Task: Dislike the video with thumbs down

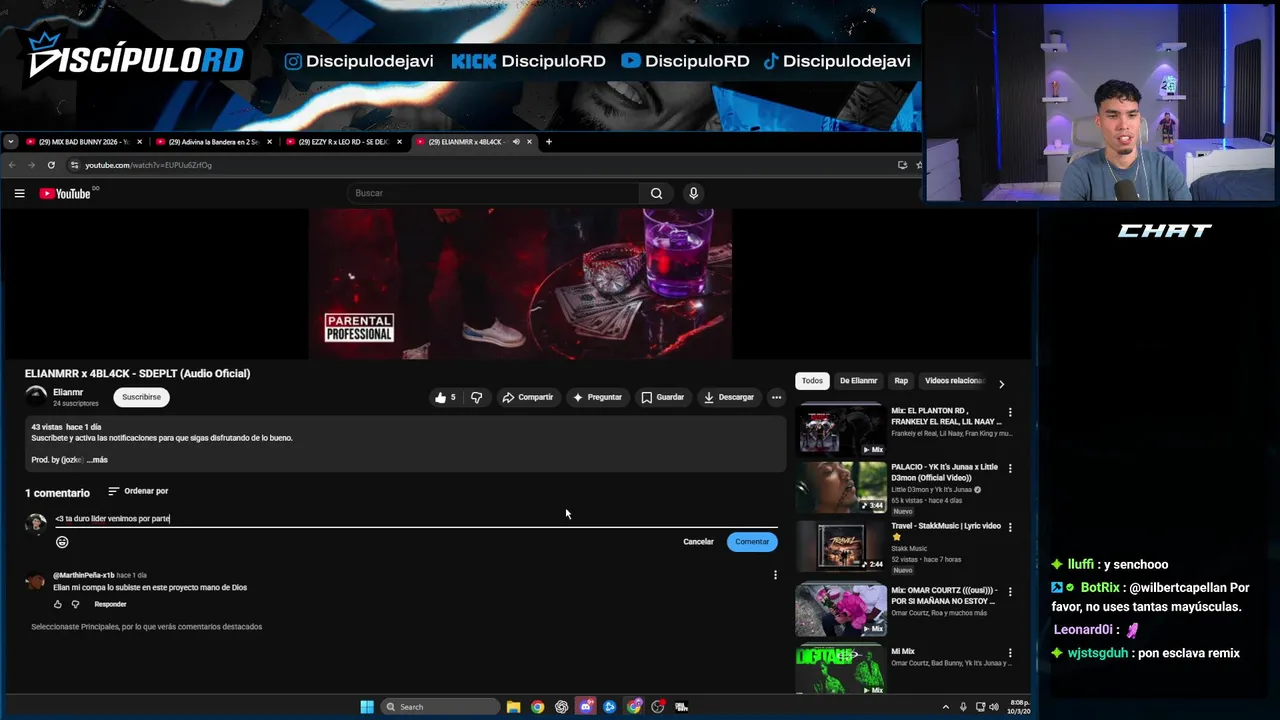Action: pos(476,397)
